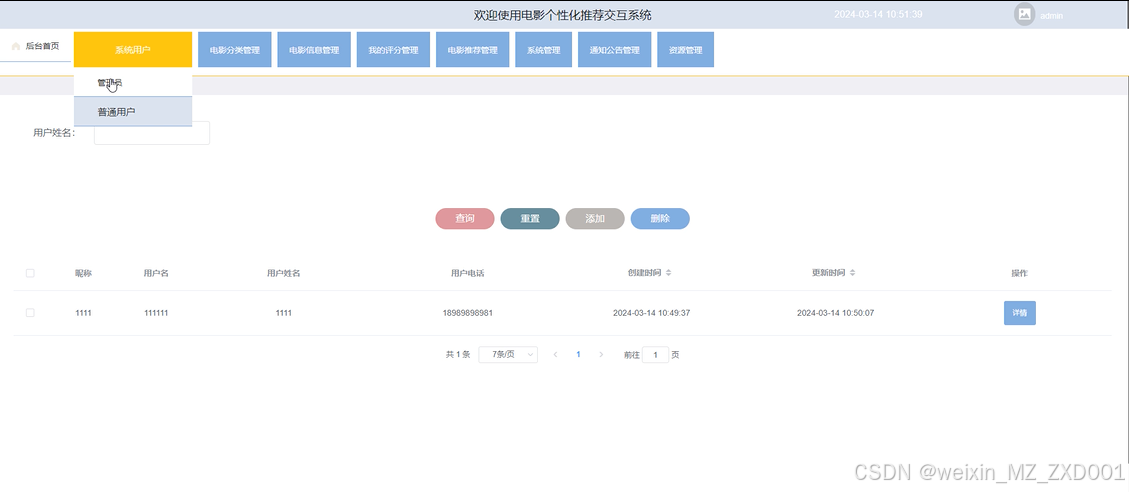This screenshot has height=492, width=1129.
Task: Click the 昵称 column header
Action: point(84,273)
